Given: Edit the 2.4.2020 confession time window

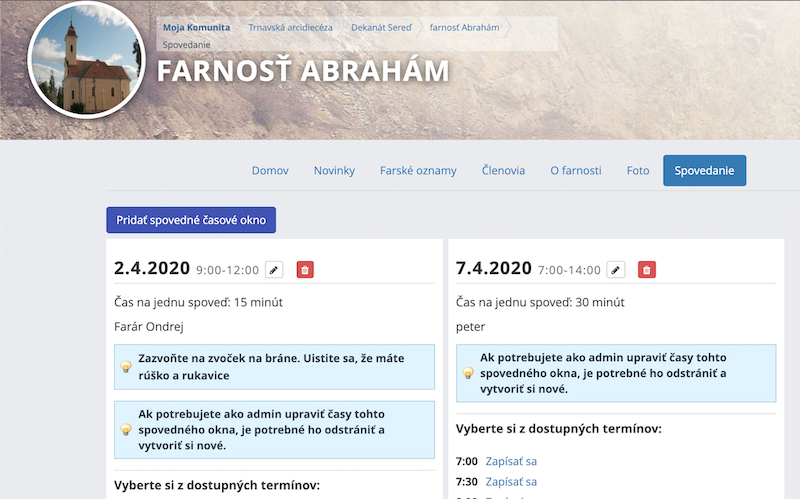Looking at the screenshot, I should [275, 269].
